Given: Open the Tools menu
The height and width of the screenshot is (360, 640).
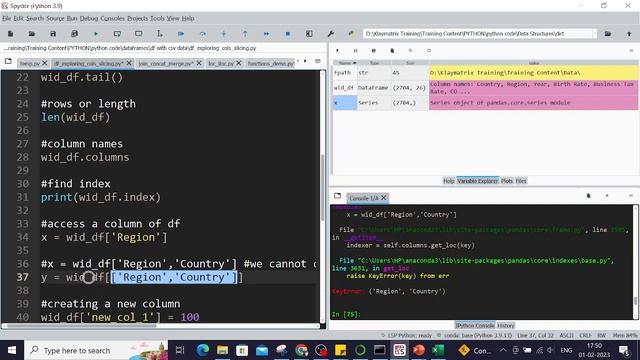Looking at the screenshot, I should point(157,18).
